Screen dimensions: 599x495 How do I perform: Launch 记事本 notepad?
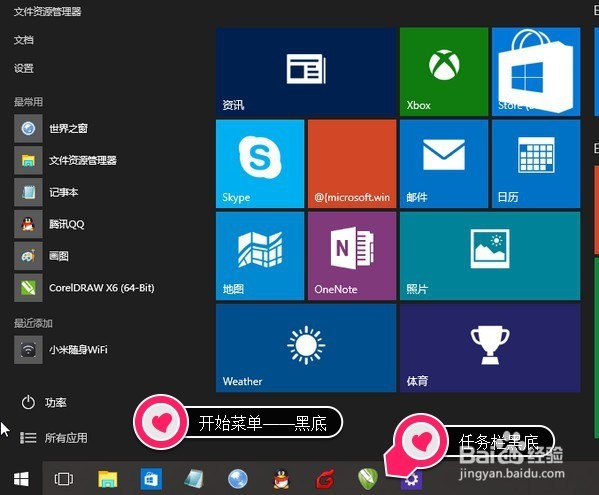coord(46,192)
